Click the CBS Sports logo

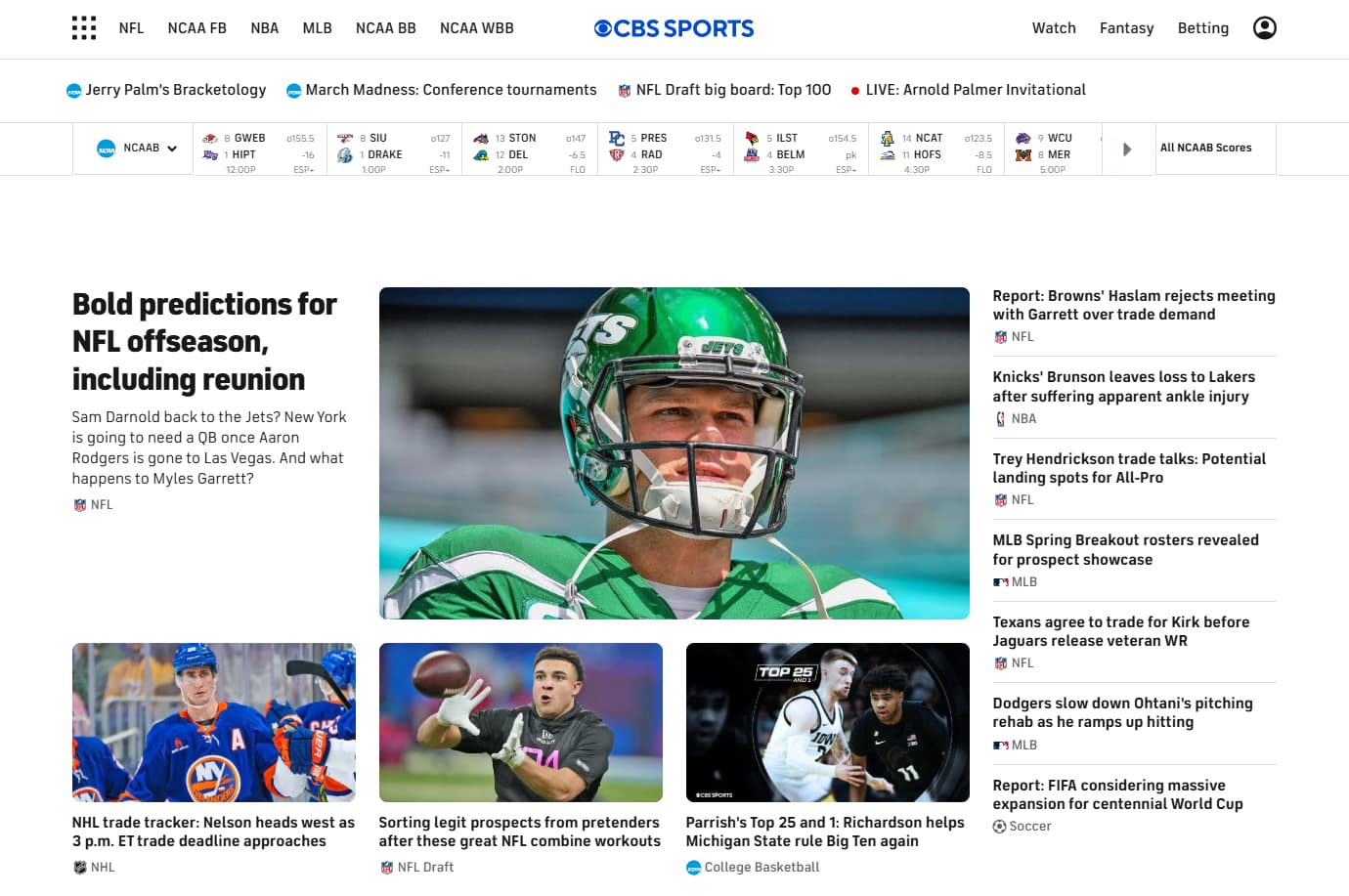click(674, 28)
